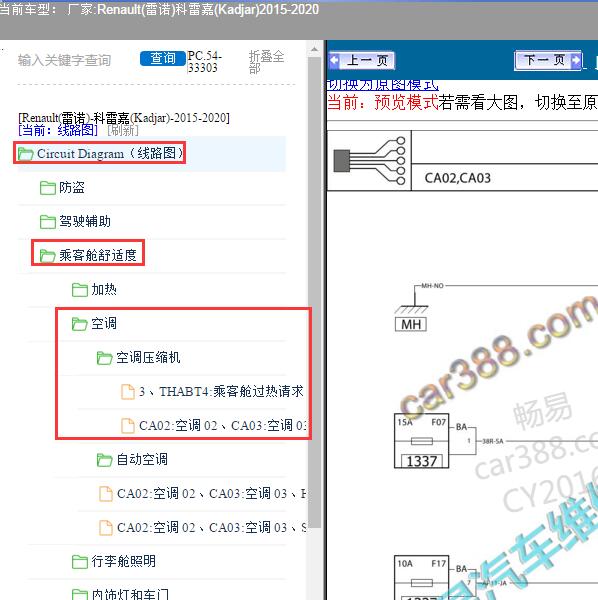Click the CA02,CA03 diagram title text

click(x=458, y=178)
